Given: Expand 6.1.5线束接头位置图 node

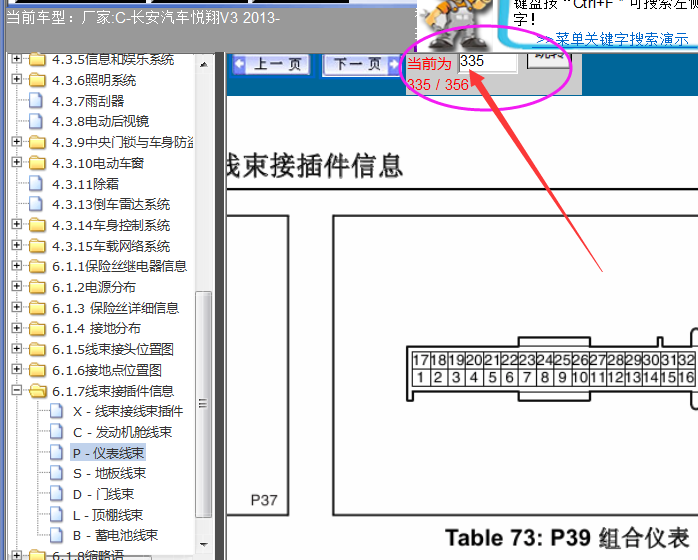Looking at the screenshot, I should (x=16, y=349).
